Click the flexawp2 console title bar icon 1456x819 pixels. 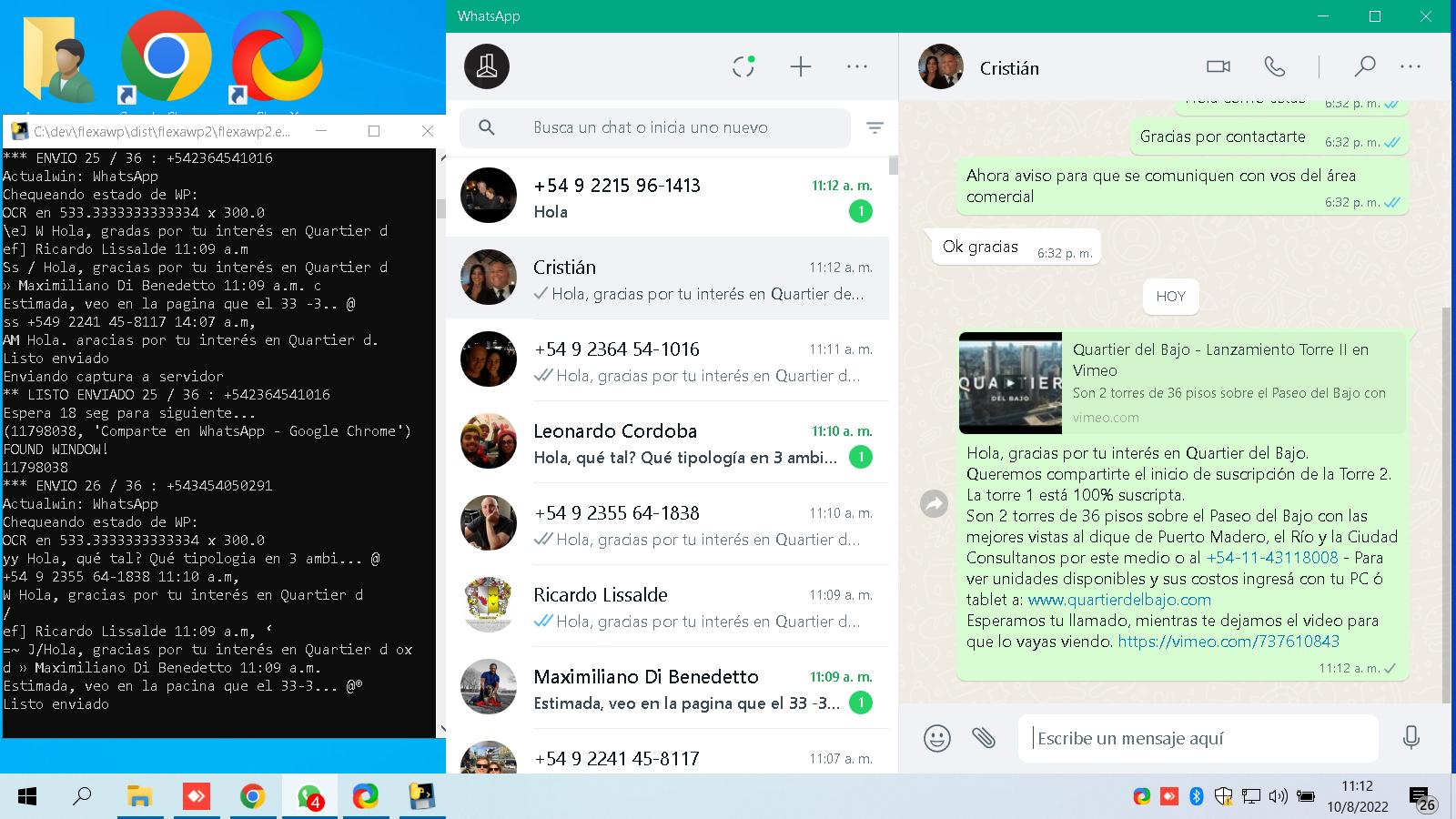click(x=18, y=132)
